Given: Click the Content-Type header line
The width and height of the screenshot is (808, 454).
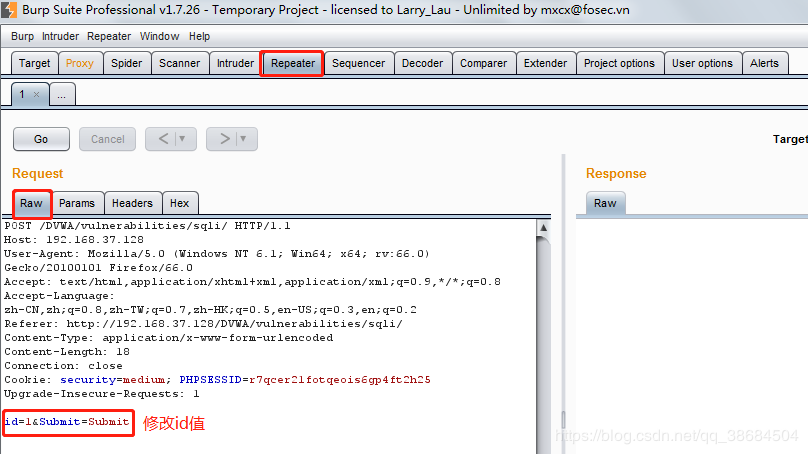Looking at the screenshot, I should [x=169, y=338].
